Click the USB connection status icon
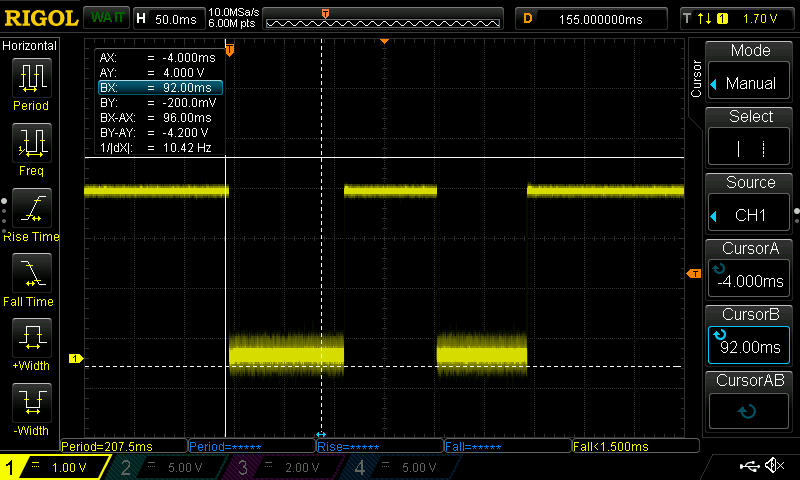Viewport: 800px width, 480px height. 752,466
